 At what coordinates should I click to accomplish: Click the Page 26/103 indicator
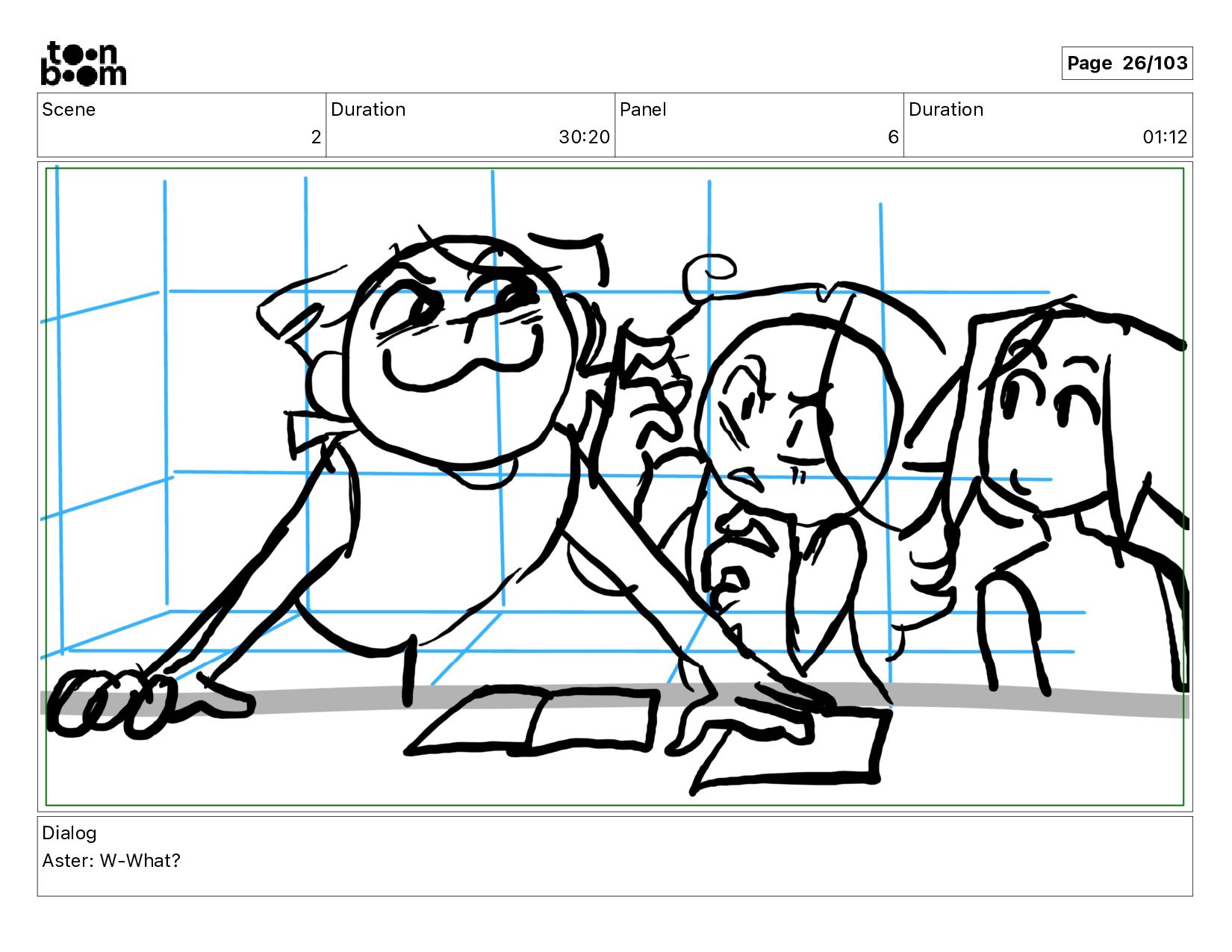[x=1127, y=63]
